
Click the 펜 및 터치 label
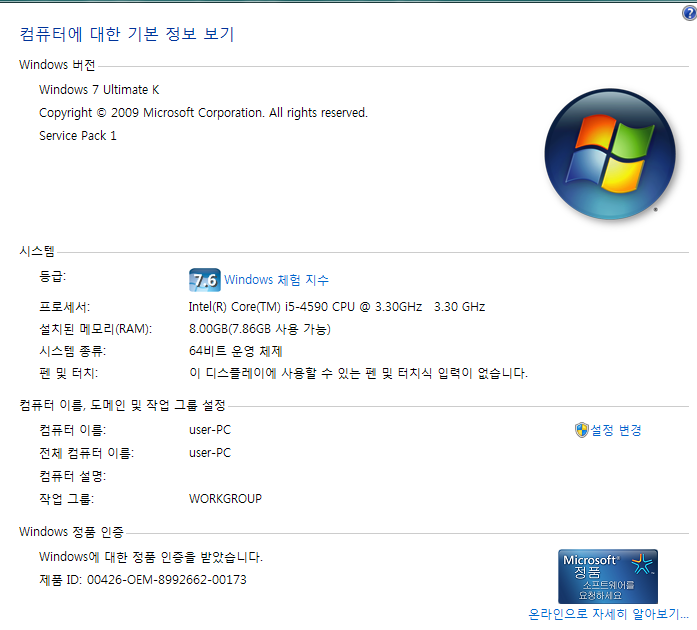click(68, 373)
